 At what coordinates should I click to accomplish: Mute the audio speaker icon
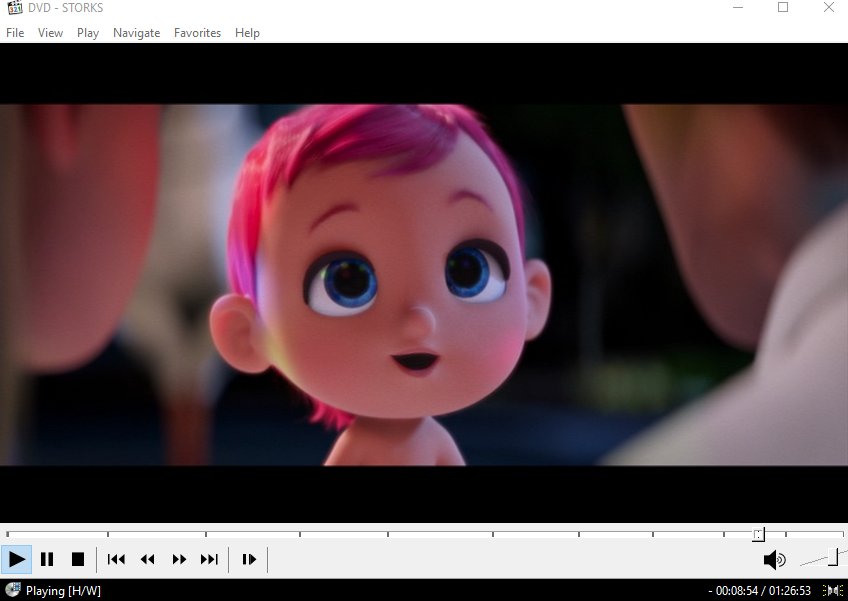pos(774,560)
